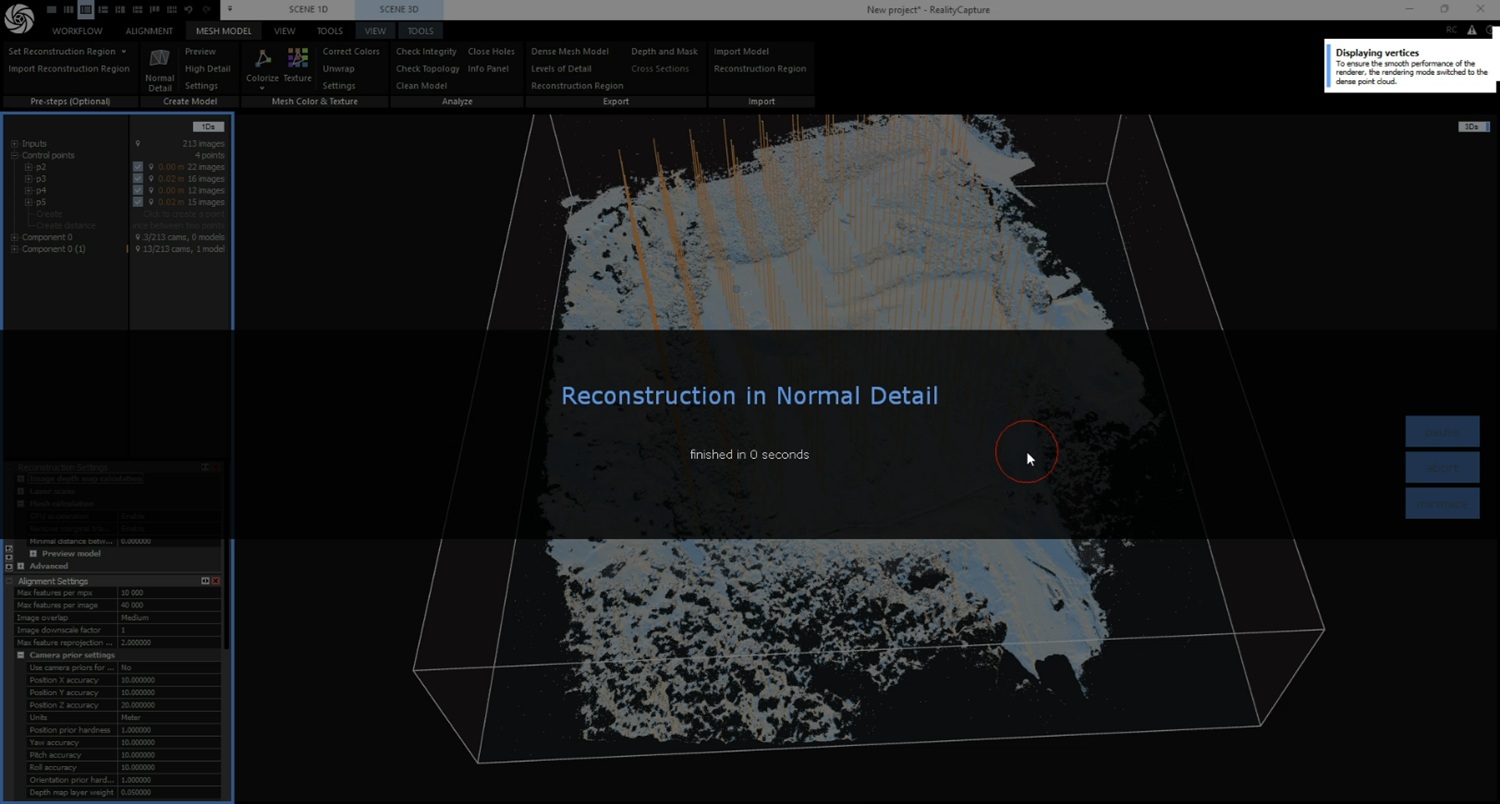This screenshot has height=804, width=1500.
Task: Click the Close Holes button
Action: [x=491, y=51]
